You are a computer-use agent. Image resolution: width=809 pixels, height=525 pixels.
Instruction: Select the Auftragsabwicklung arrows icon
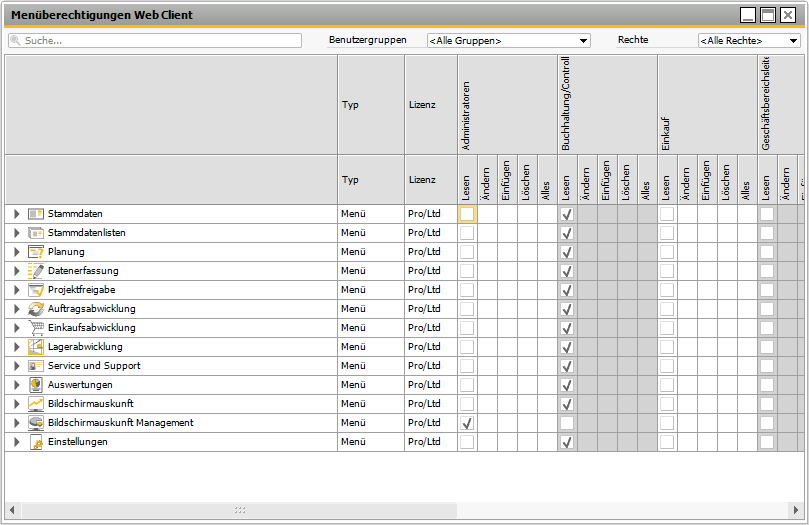click(36, 309)
